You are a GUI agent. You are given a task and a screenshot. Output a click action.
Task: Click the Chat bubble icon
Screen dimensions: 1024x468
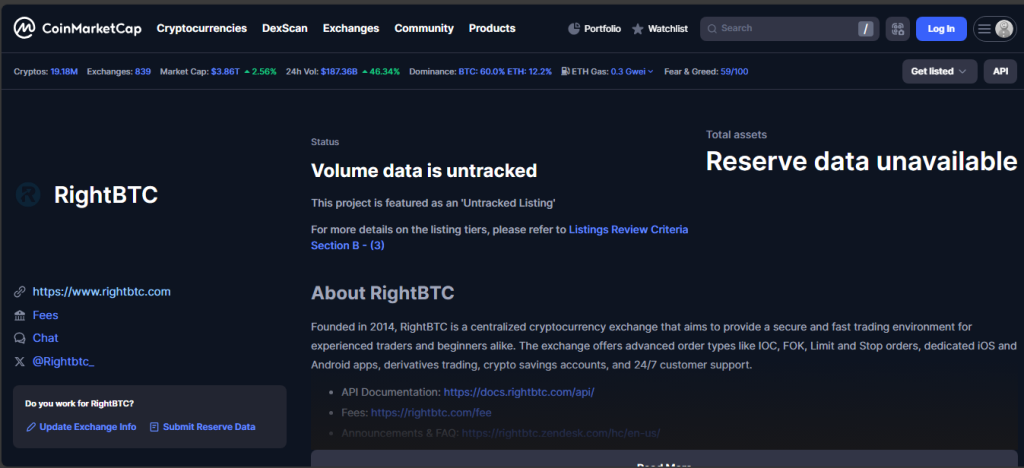coord(20,338)
